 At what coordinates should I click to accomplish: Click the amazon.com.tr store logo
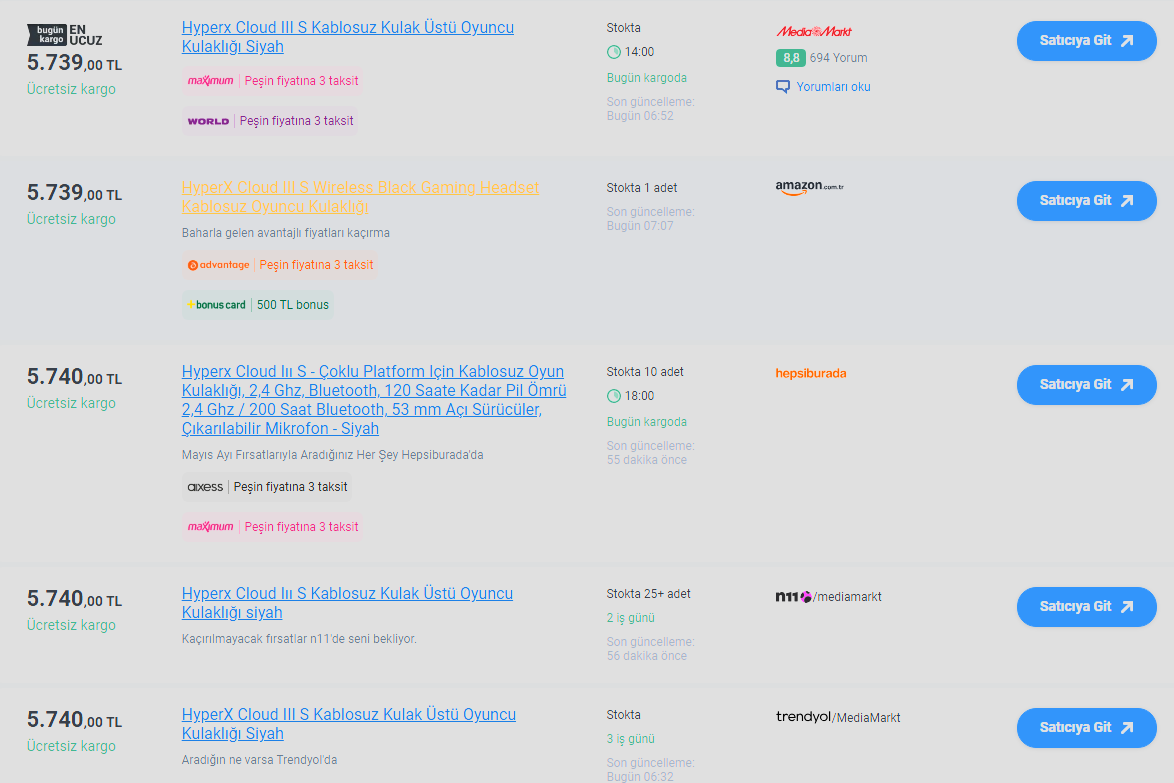(x=809, y=187)
